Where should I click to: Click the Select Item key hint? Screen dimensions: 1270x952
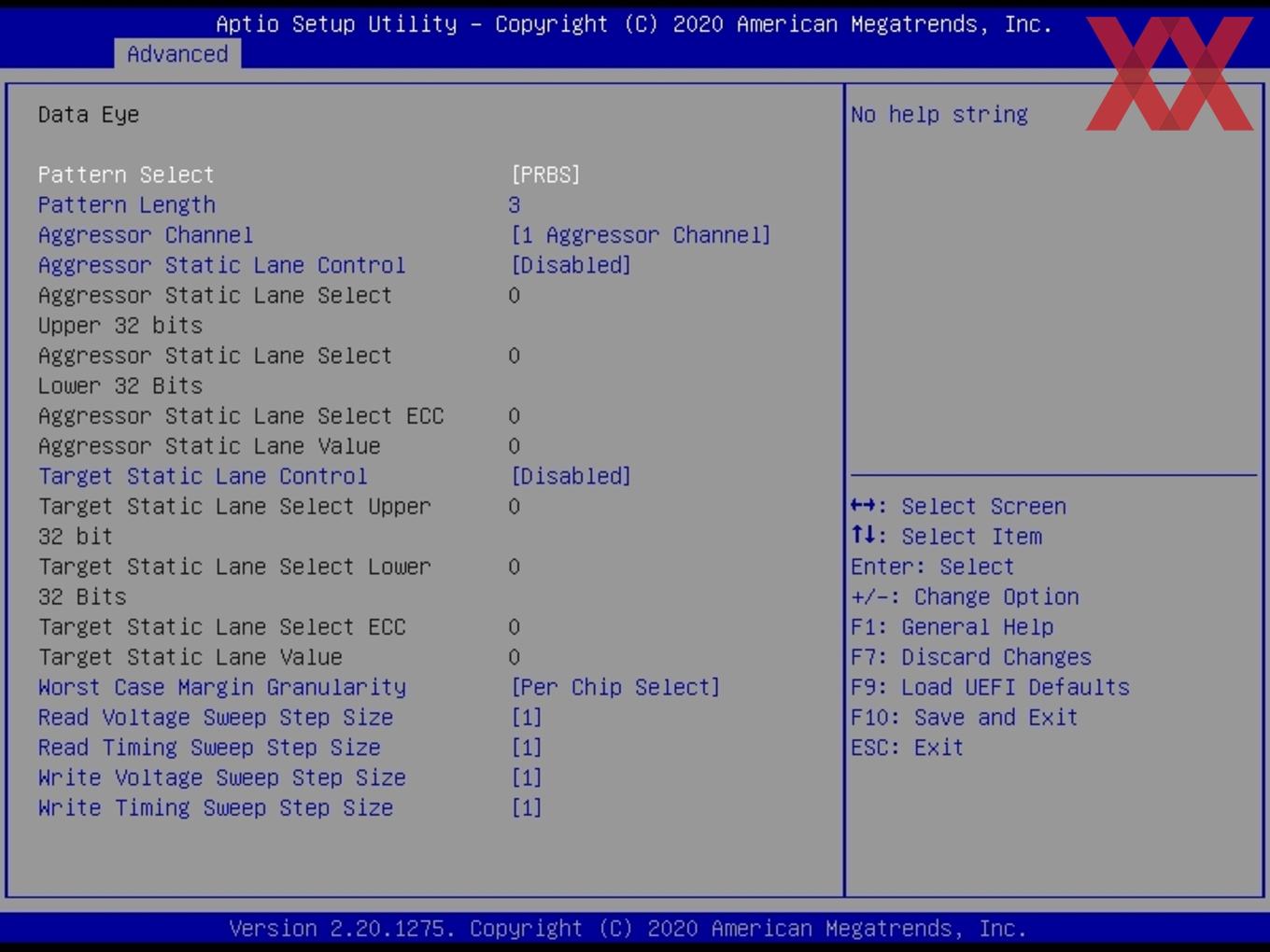pyautogui.click(x=947, y=537)
